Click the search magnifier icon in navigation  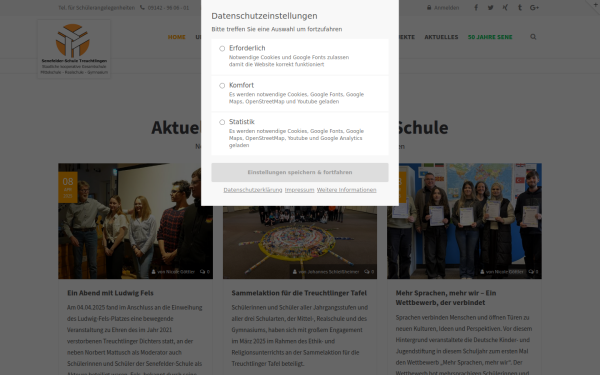coord(533,37)
